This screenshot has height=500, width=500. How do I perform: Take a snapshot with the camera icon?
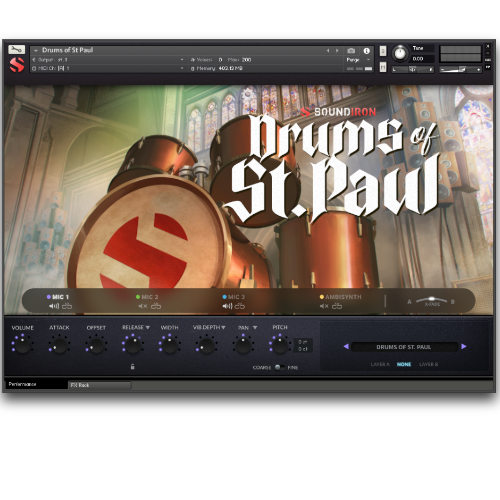click(351, 51)
